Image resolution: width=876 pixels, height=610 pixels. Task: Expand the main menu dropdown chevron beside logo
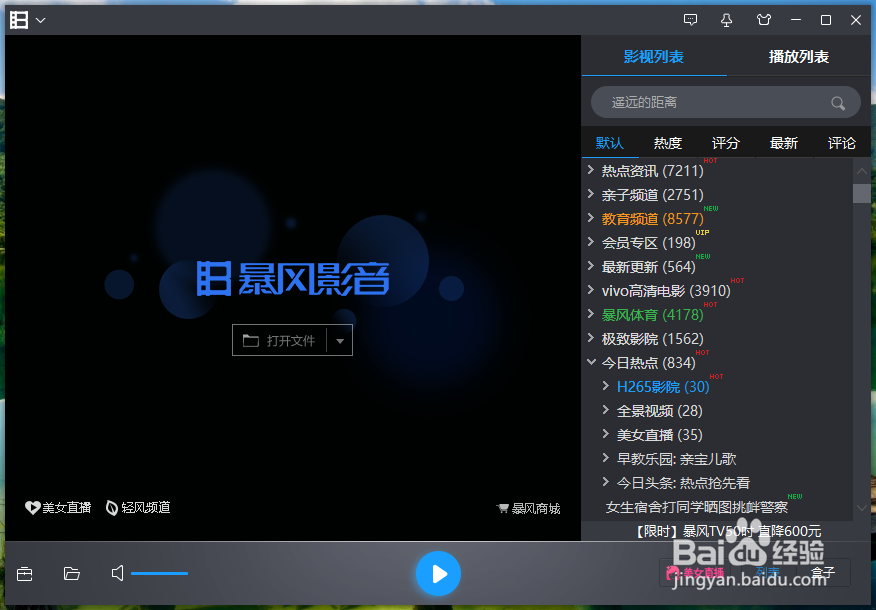[x=40, y=21]
